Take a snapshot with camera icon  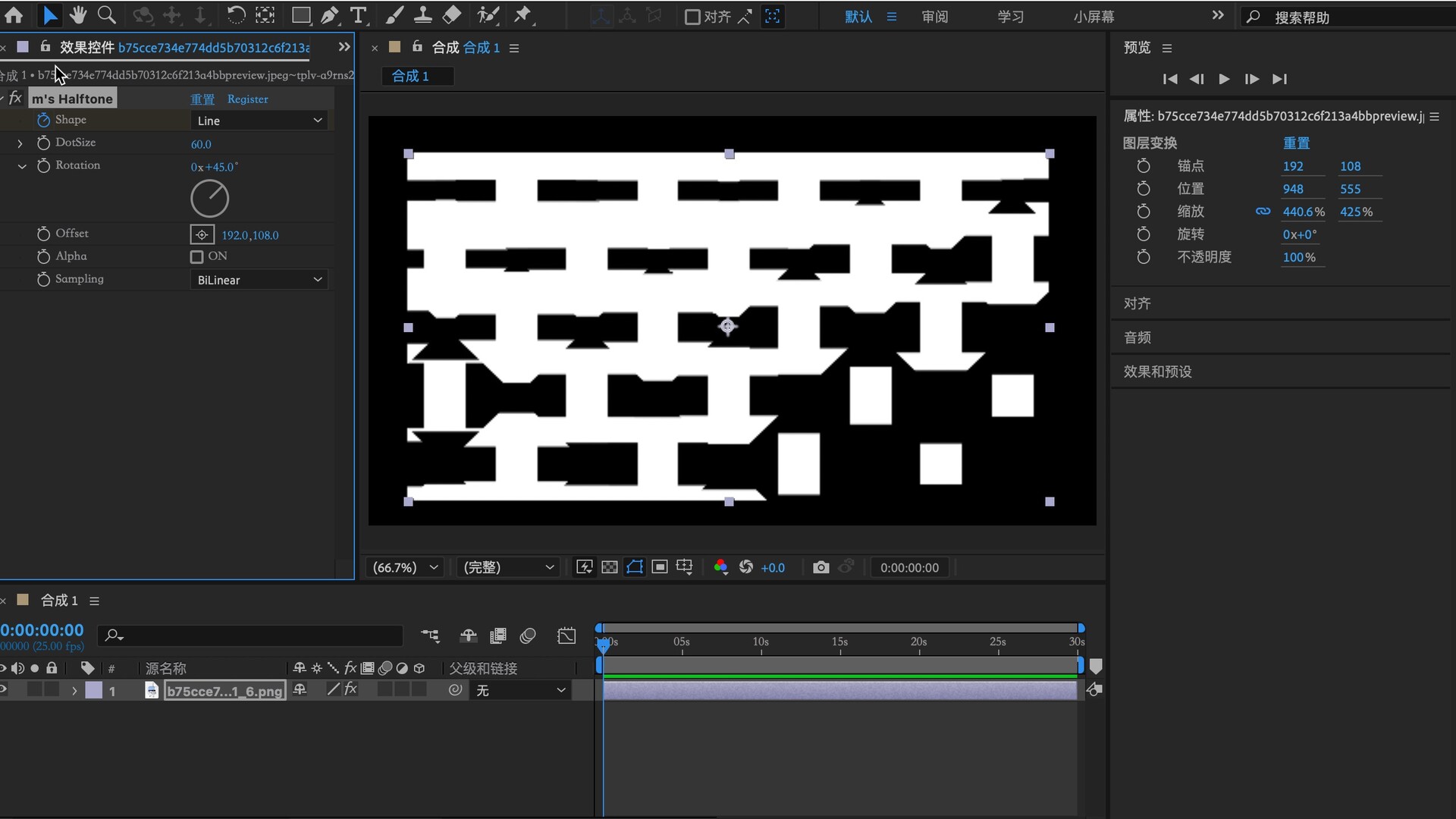[821, 567]
